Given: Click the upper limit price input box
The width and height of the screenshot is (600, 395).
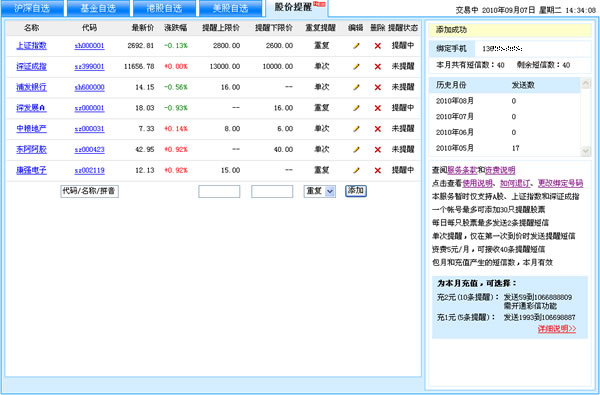Looking at the screenshot, I should tap(219, 191).
